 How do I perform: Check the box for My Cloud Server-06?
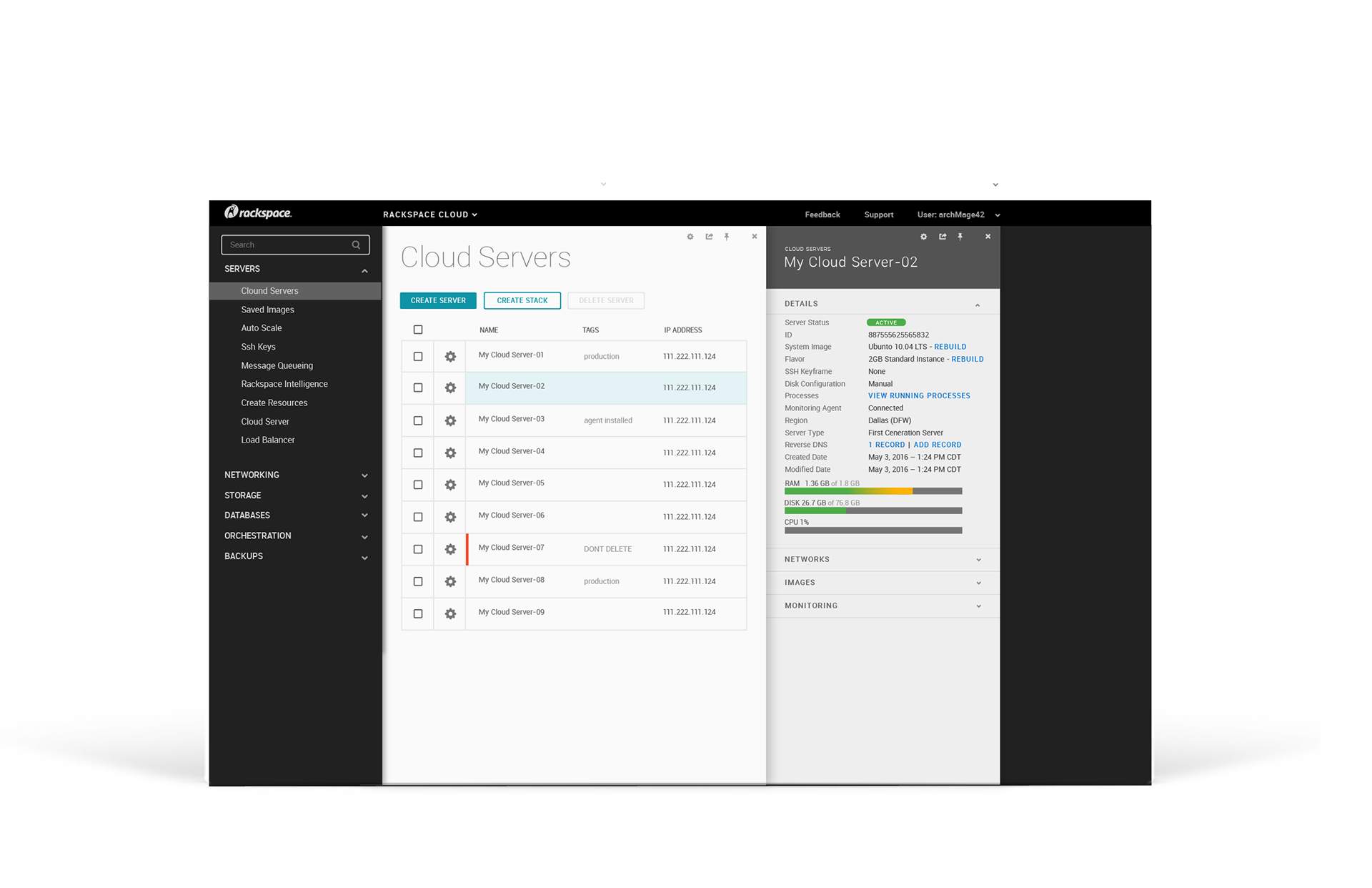pos(418,517)
